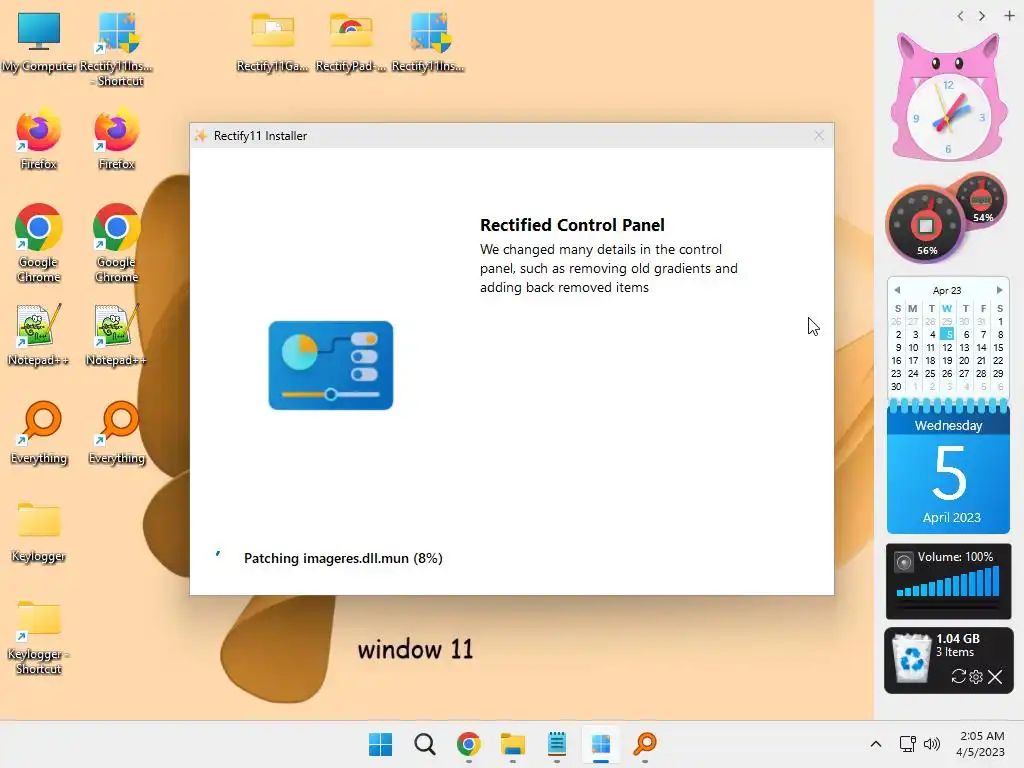Click the network tray icon
This screenshot has width=1024, height=768.
coord(907,744)
